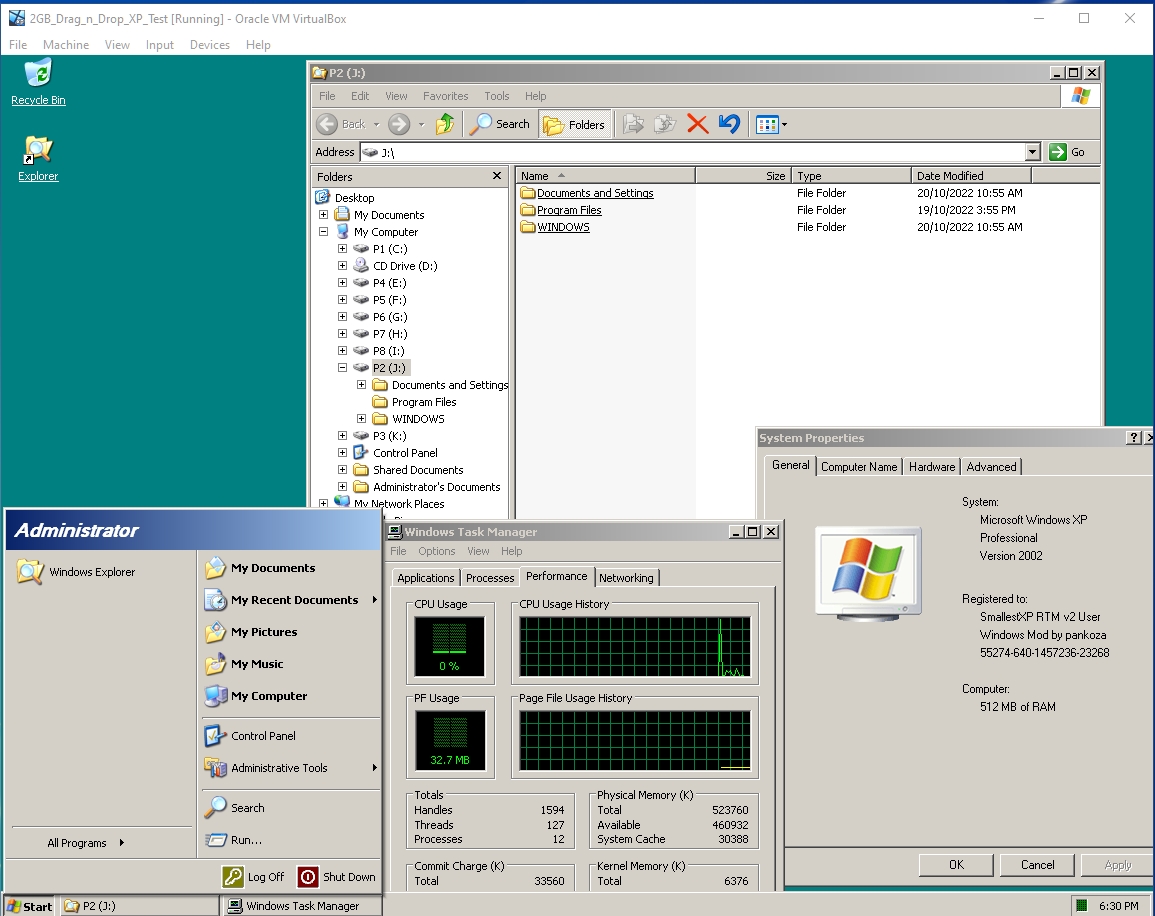Image resolution: width=1155 pixels, height=916 pixels.
Task: Open Explorer Edit menu
Action: click(360, 96)
